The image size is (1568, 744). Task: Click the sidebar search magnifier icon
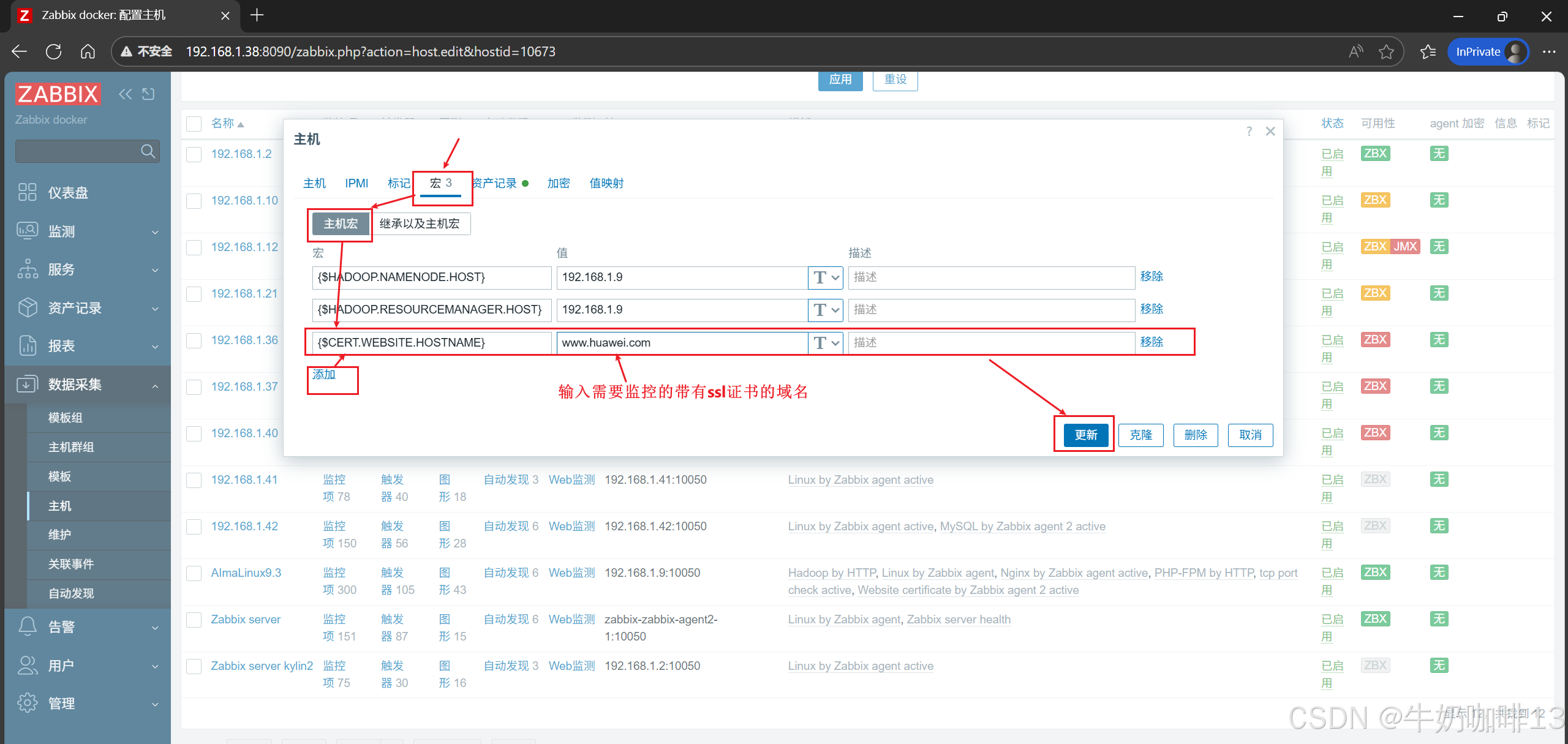148,151
